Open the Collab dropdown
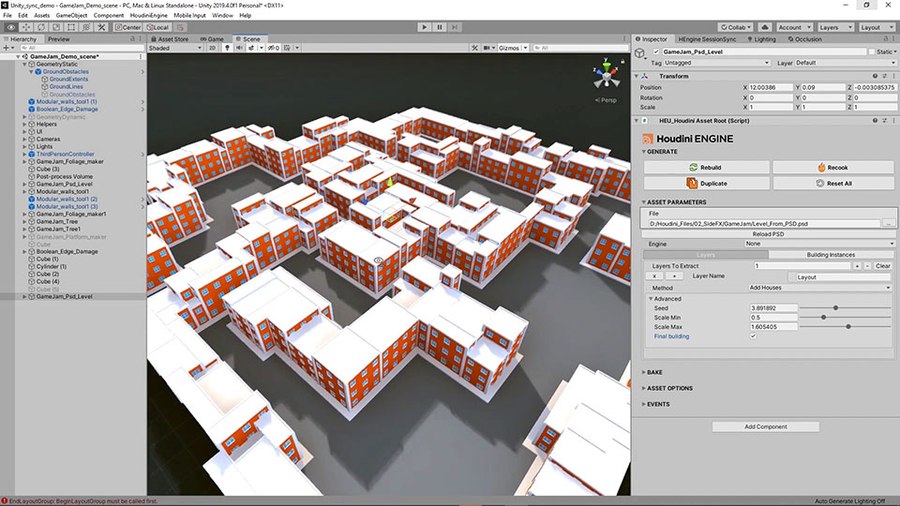Image resolution: width=900 pixels, height=506 pixels. tap(736, 27)
